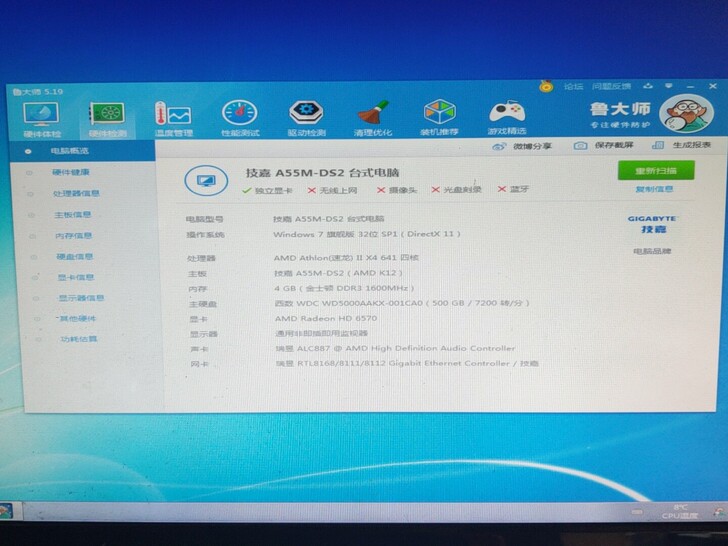Click the AMD Radeon HD 6570 graphics value
Viewport: 728px width, 546px height.
pyautogui.click(x=325, y=318)
